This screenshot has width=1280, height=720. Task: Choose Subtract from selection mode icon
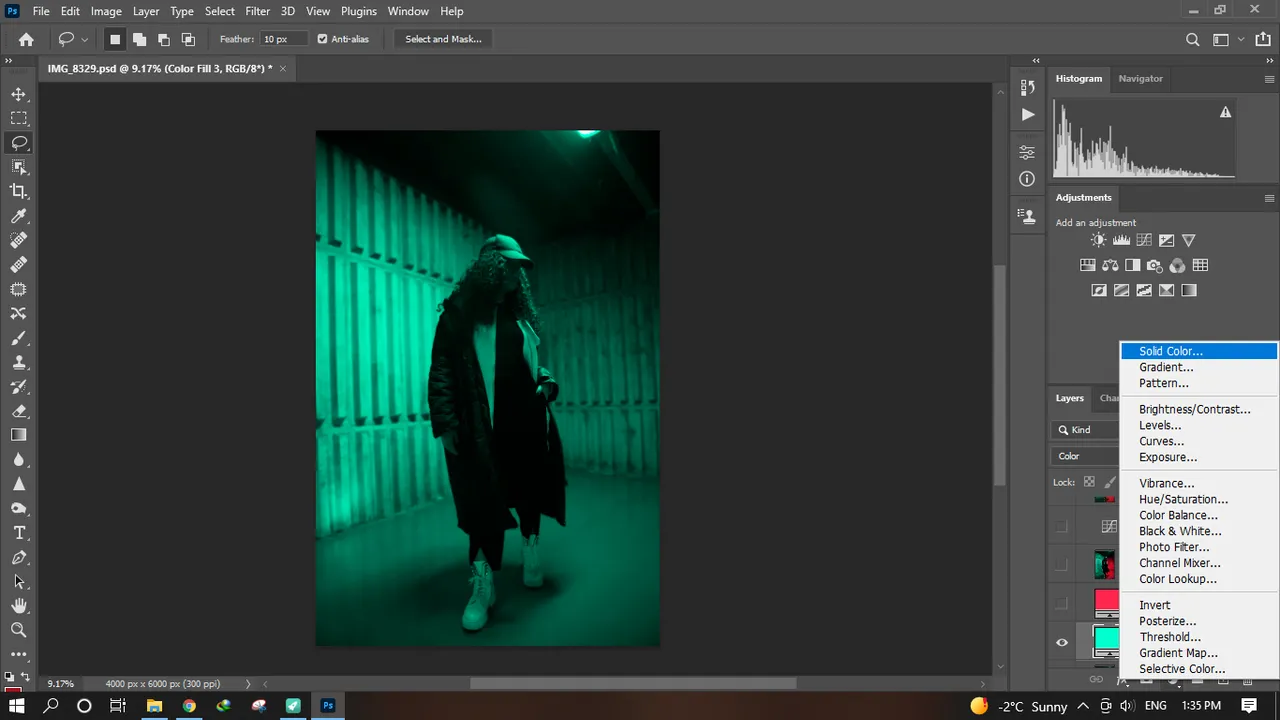pos(163,39)
